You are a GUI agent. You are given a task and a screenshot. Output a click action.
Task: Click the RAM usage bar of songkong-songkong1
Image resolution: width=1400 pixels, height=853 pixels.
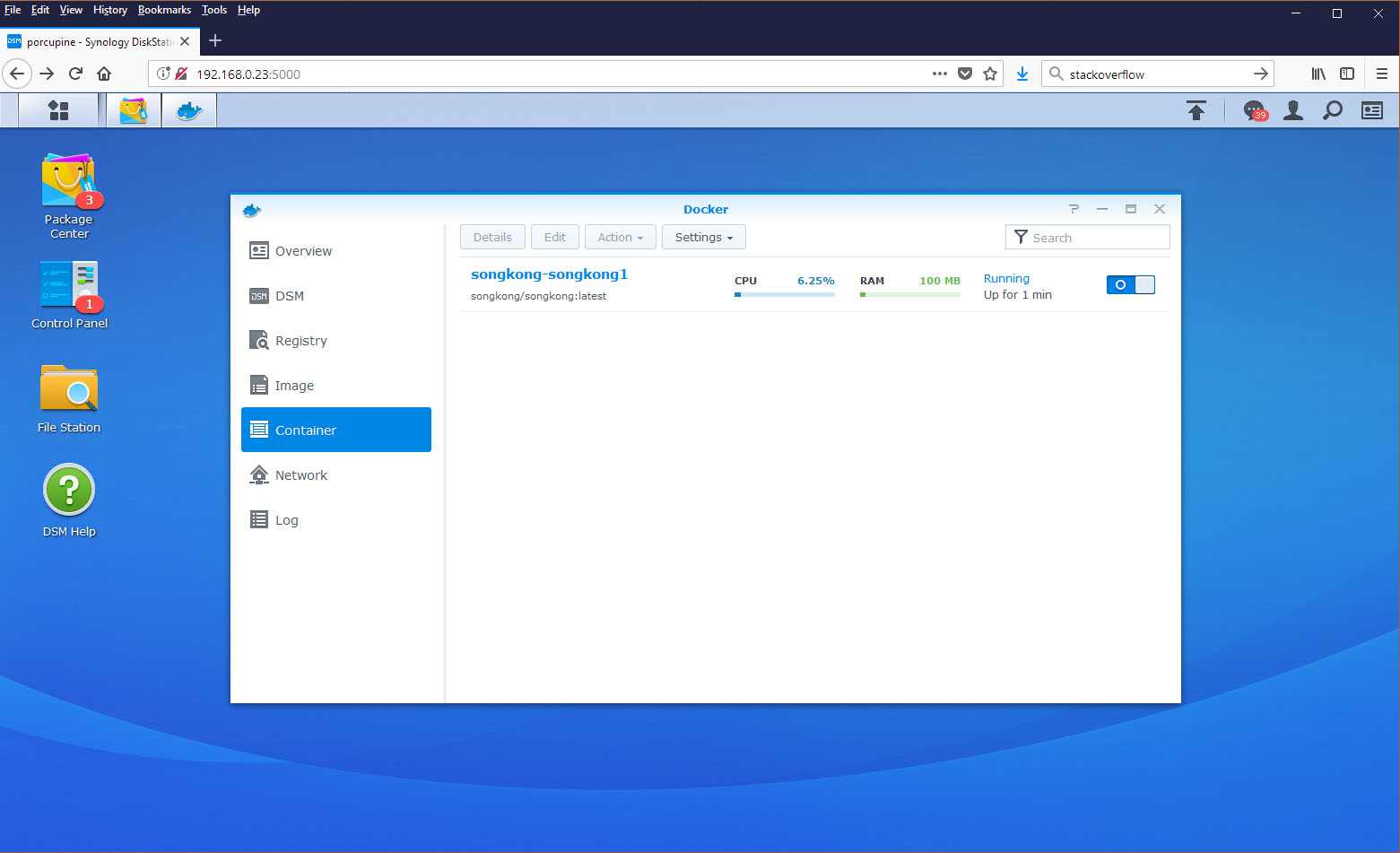point(910,294)
